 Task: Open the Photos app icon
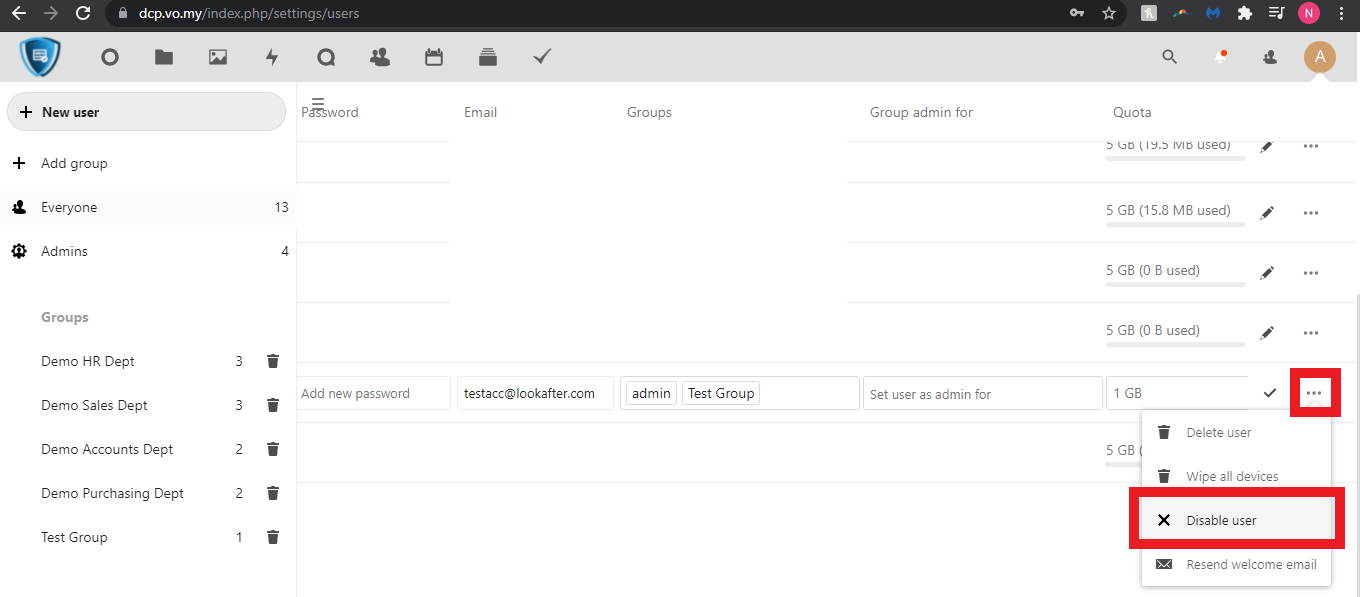[x=218, y=58]
